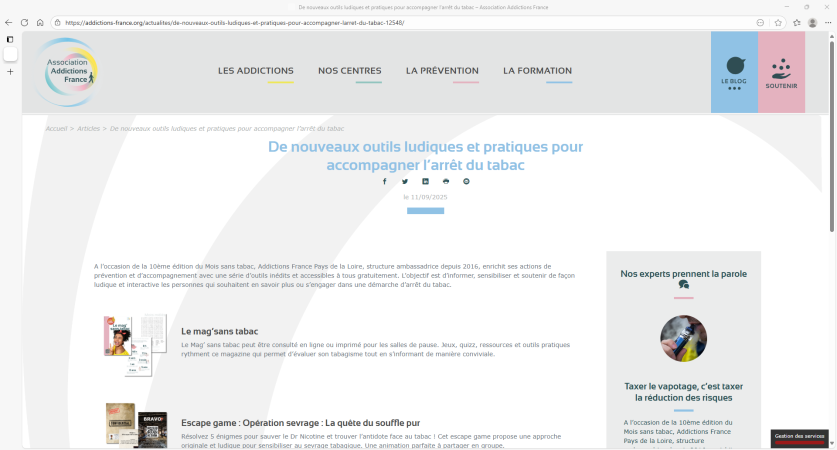Share the article on Facebook

coord(384,181)
